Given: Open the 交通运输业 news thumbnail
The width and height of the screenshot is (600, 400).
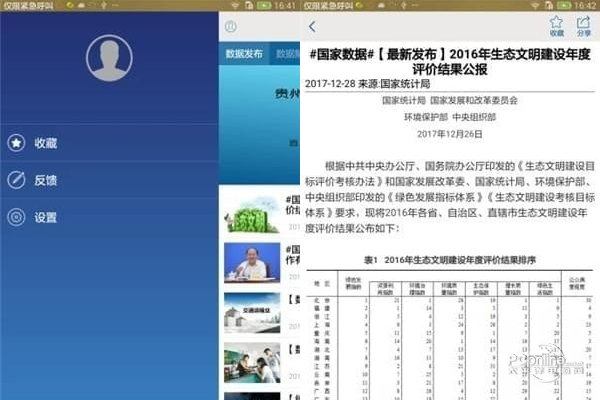Looking at the screenshot, I should pos(252,313).
